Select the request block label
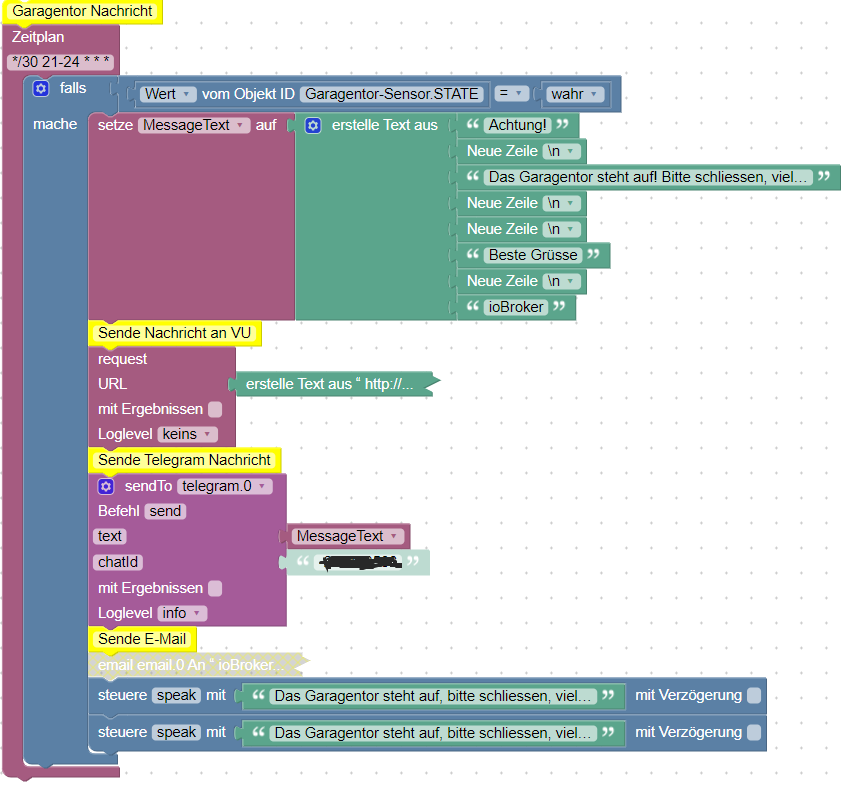 click(122, 359)
